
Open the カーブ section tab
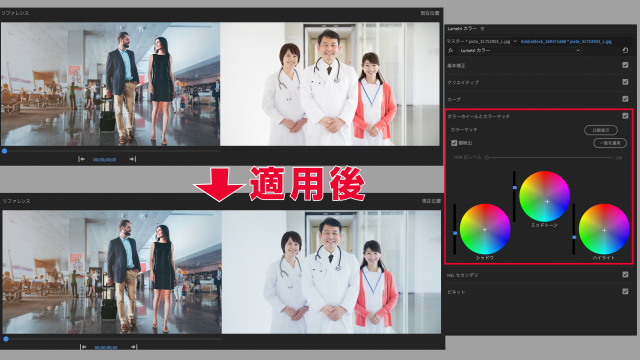(454, 100)
